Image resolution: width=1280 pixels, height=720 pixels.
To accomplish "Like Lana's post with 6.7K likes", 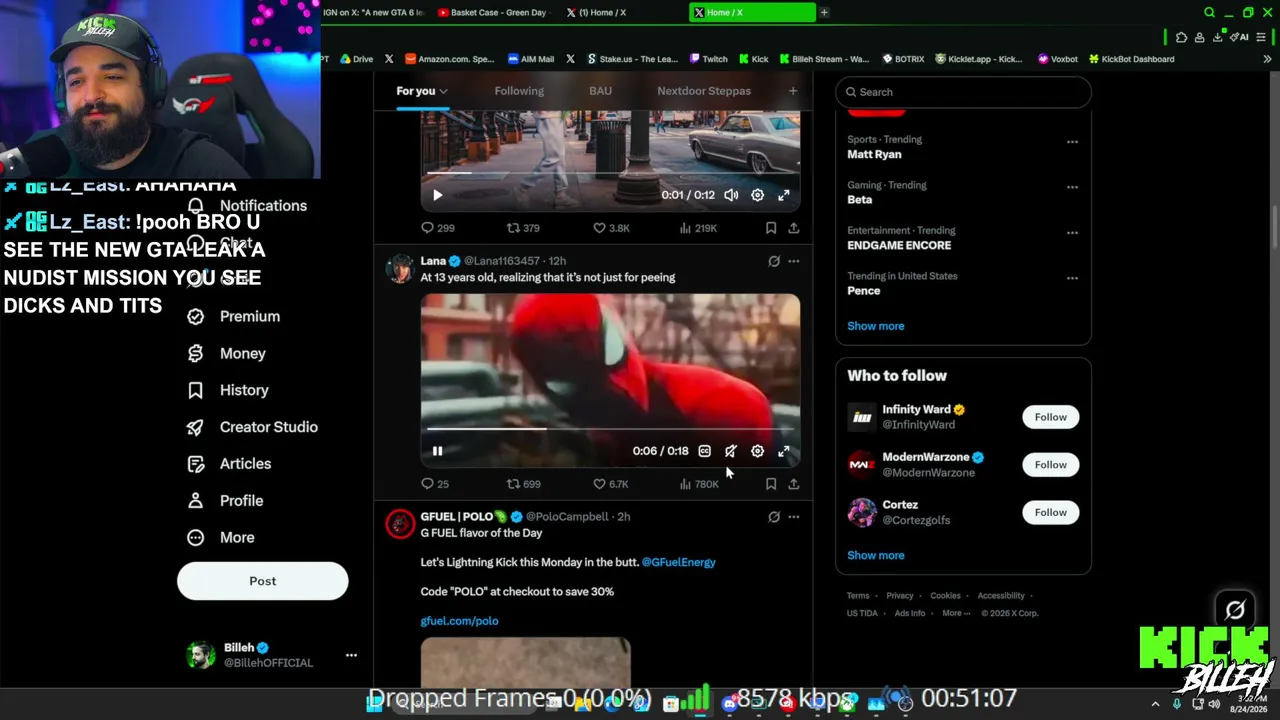I will pyautogui.click(x=610, y=484).
